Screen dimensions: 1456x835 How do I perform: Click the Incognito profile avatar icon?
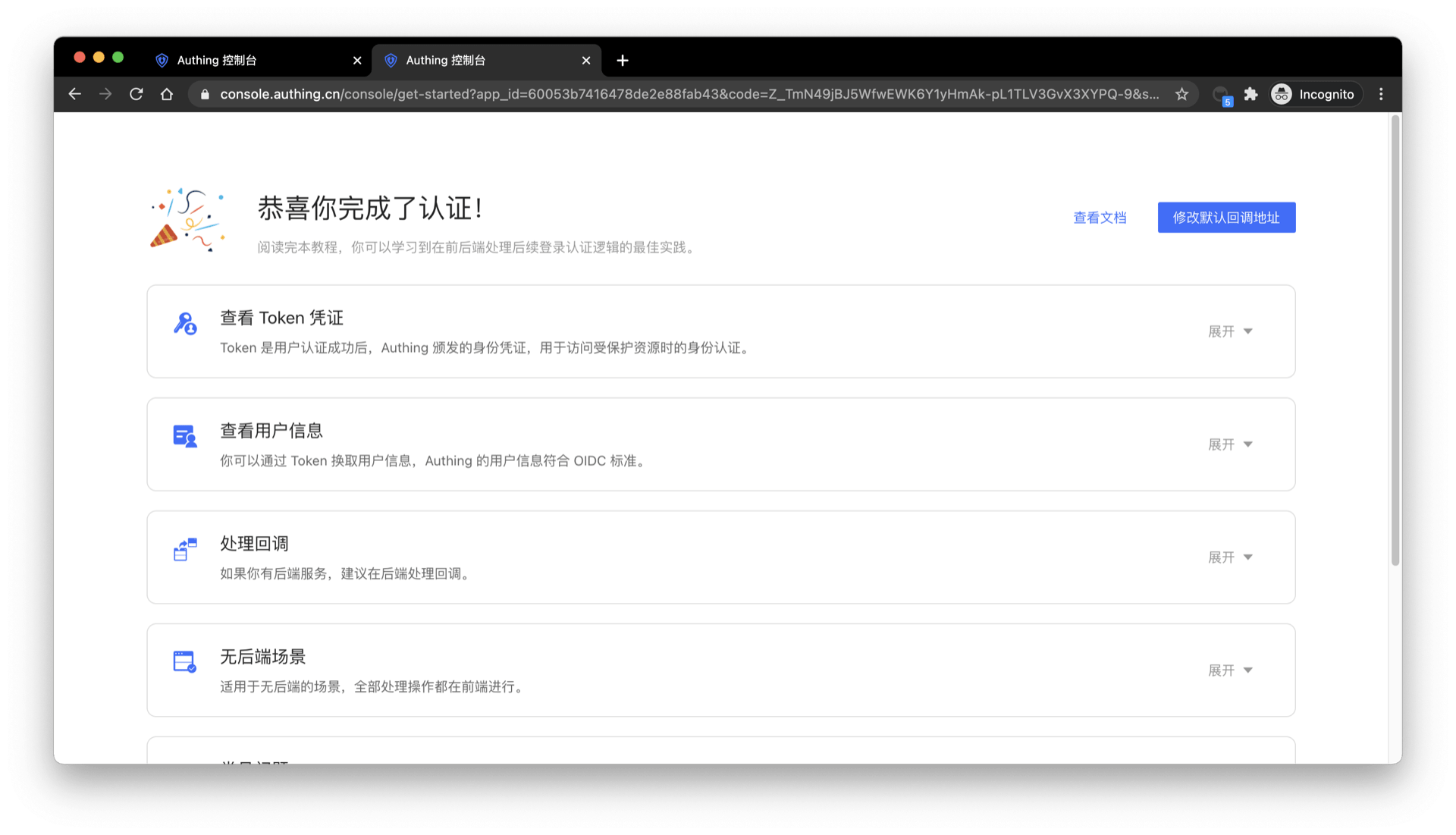click(1282, 94)
